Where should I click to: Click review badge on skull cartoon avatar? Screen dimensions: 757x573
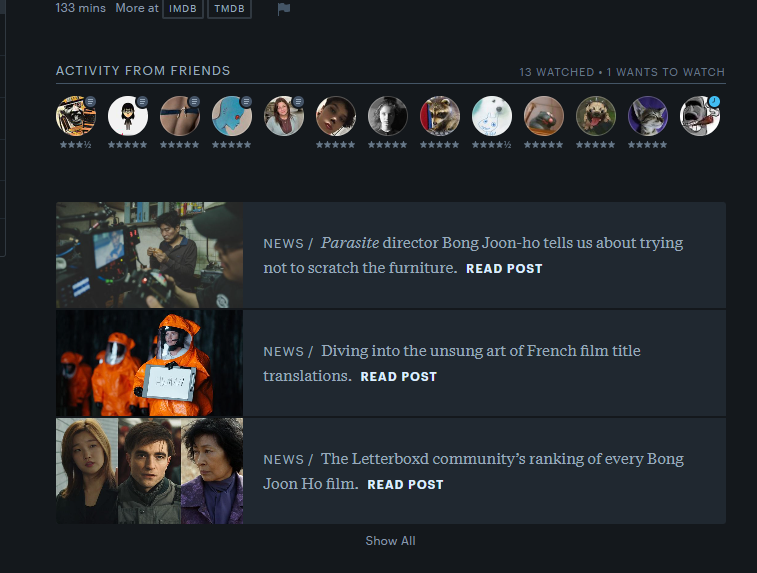point(90,101)
